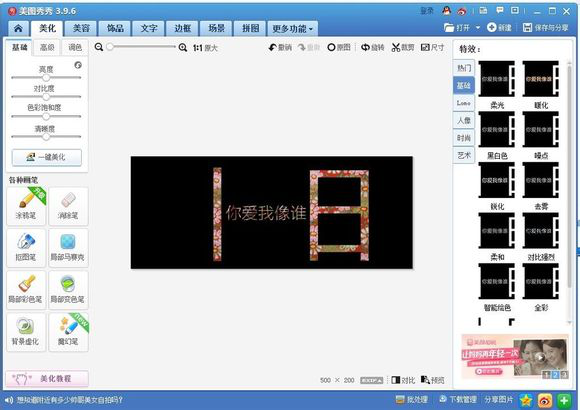Select the 时尚 effects category
This screenshot has width=580, height=410.
464,138
